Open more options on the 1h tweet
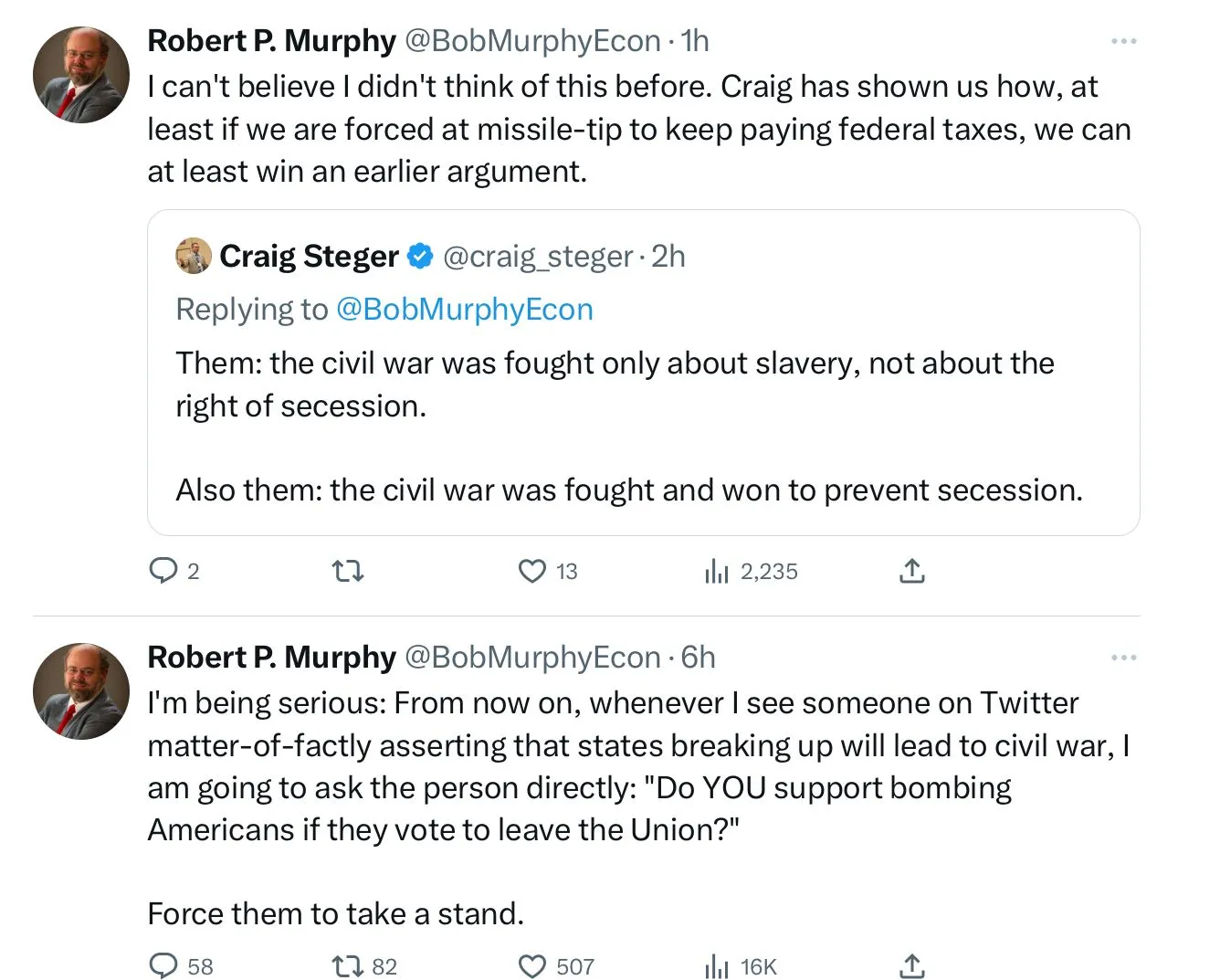 1123,41
